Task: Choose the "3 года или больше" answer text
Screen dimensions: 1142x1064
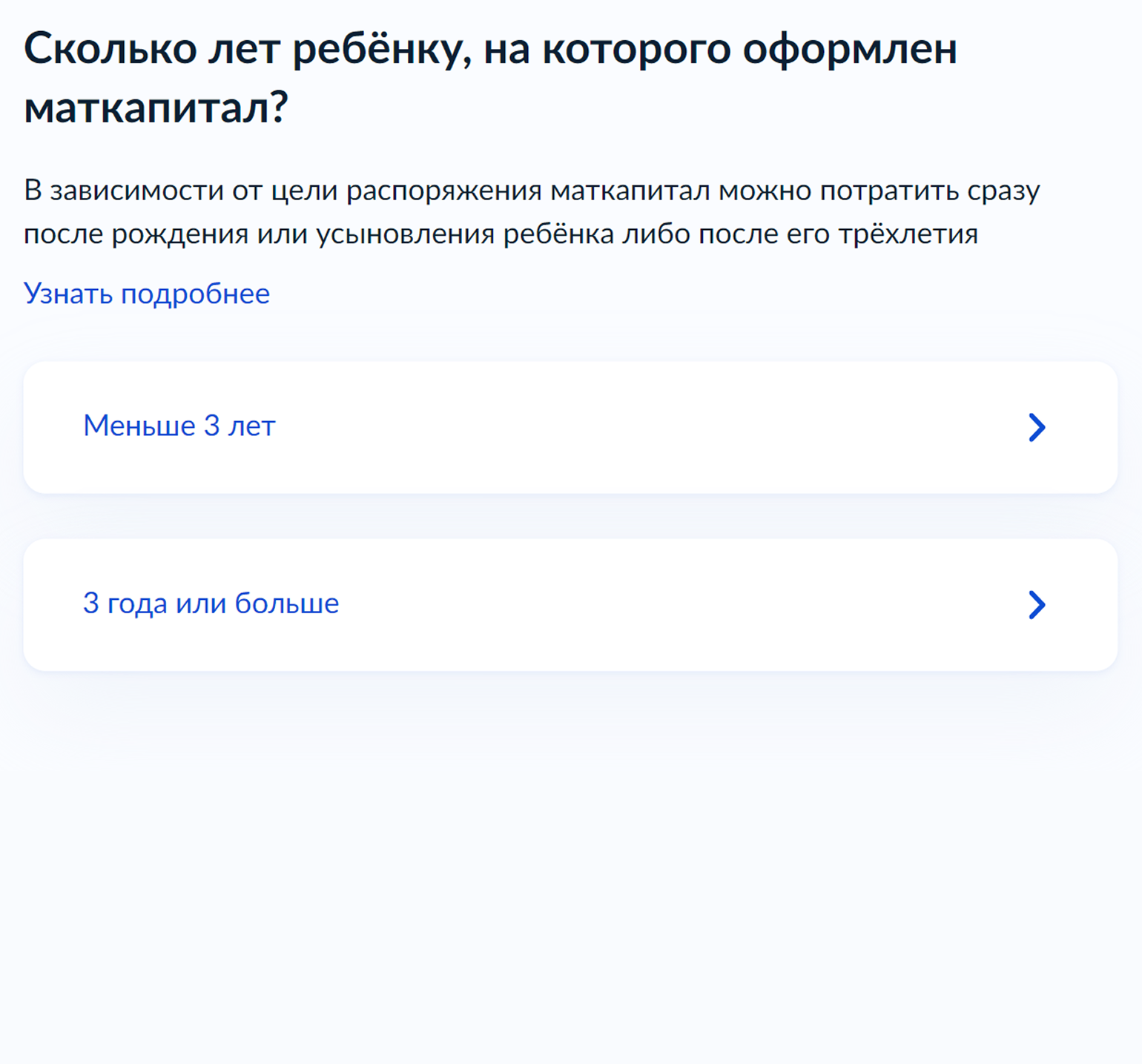Action: point(211,604)
